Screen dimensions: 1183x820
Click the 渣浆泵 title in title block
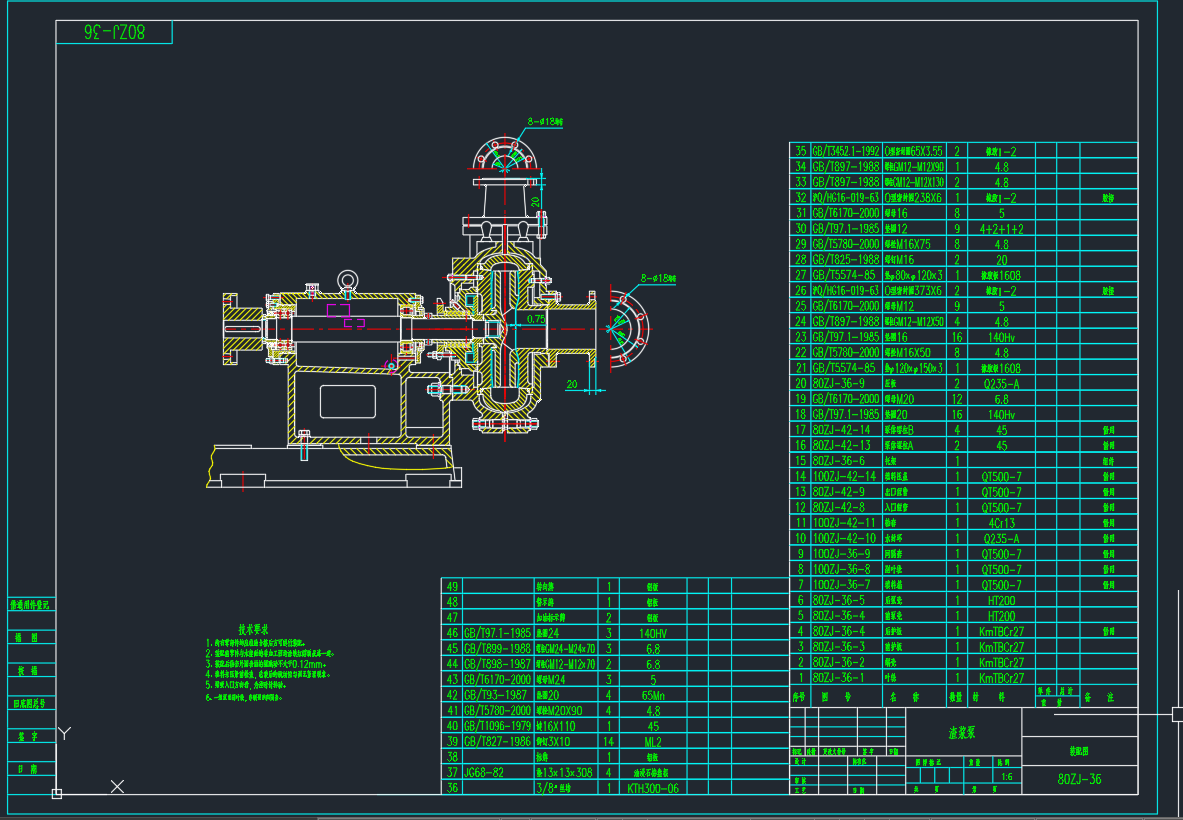pos(962,733)
